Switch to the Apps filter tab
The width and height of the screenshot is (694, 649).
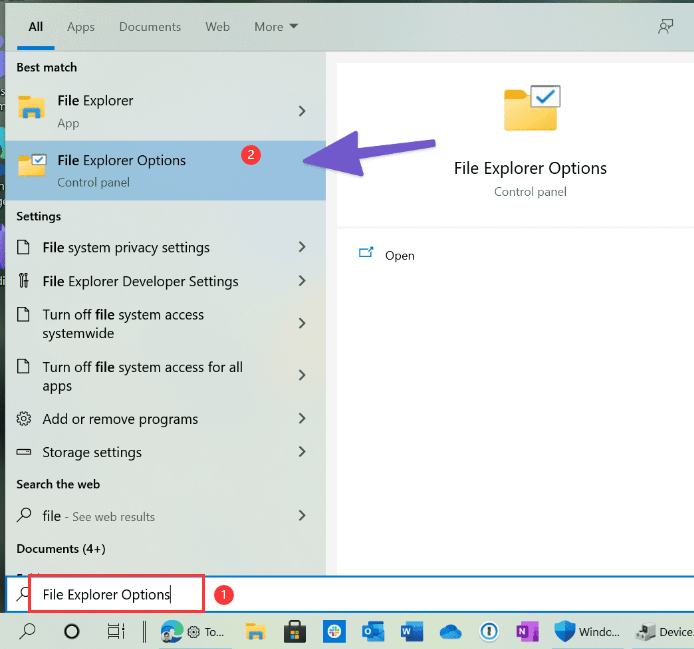pos(81,27)
